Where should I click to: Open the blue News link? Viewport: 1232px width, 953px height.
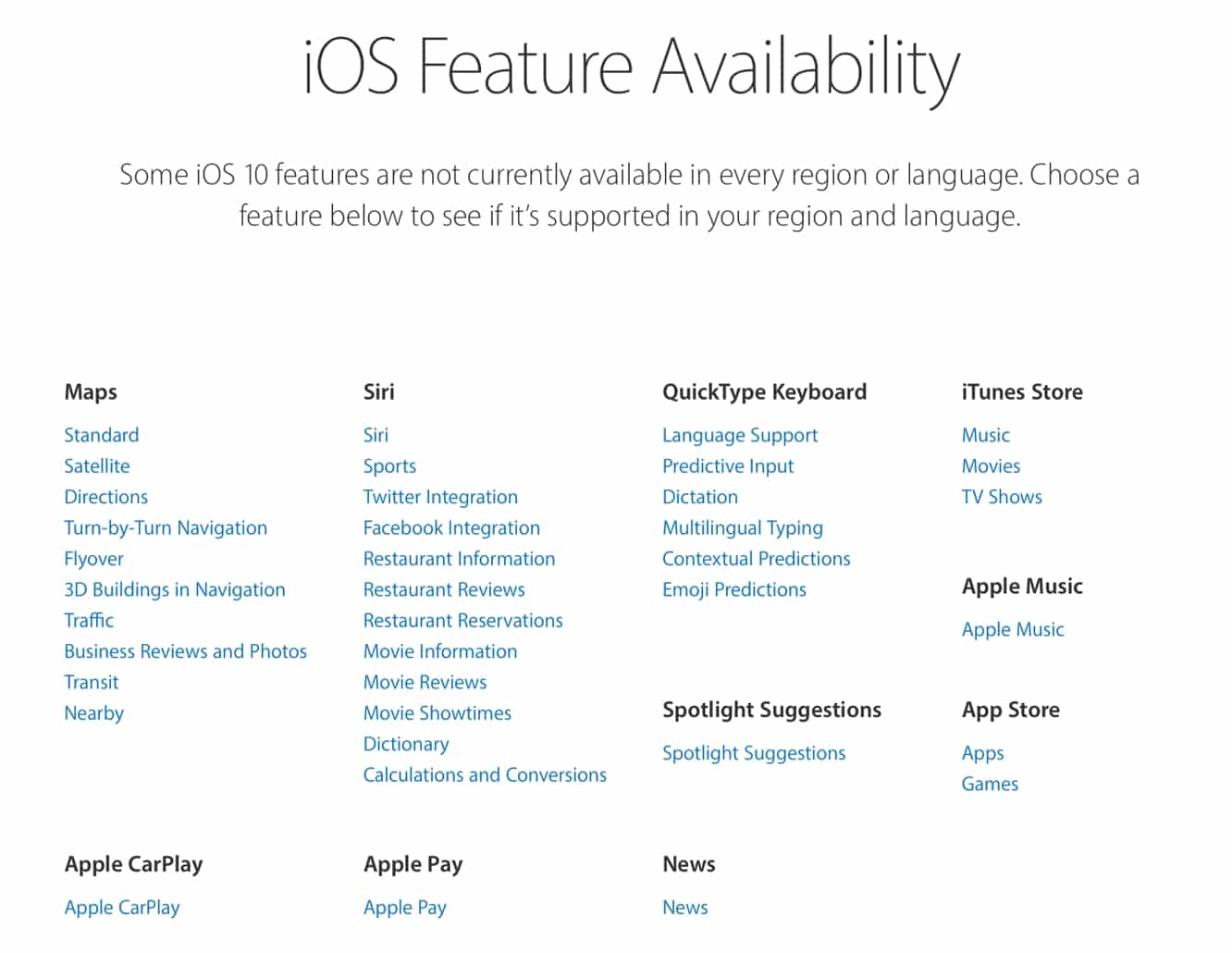click(685, 908)
